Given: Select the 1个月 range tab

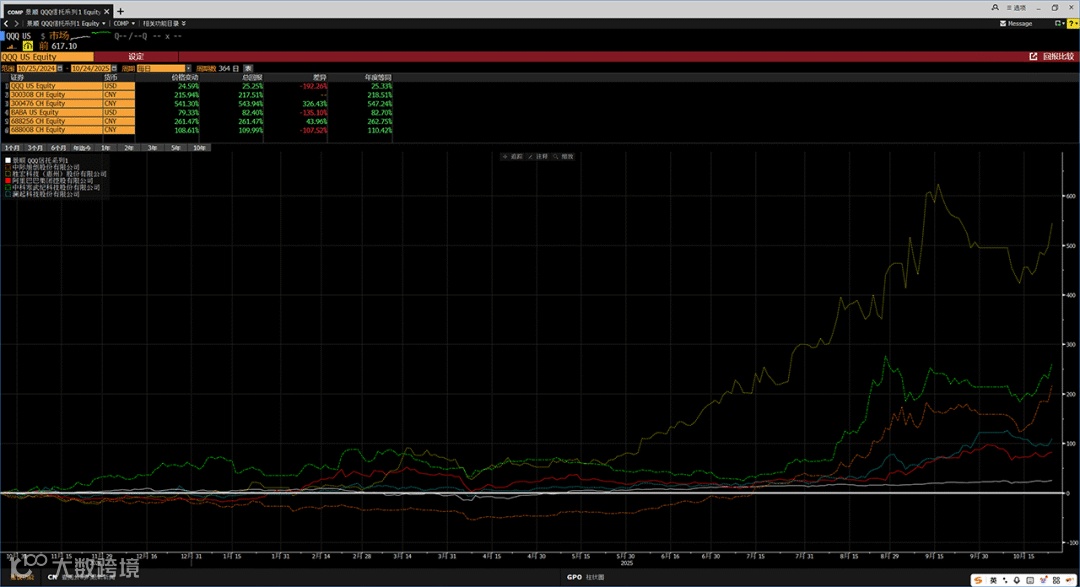Looking at the screenshot, I should [12, 147].
